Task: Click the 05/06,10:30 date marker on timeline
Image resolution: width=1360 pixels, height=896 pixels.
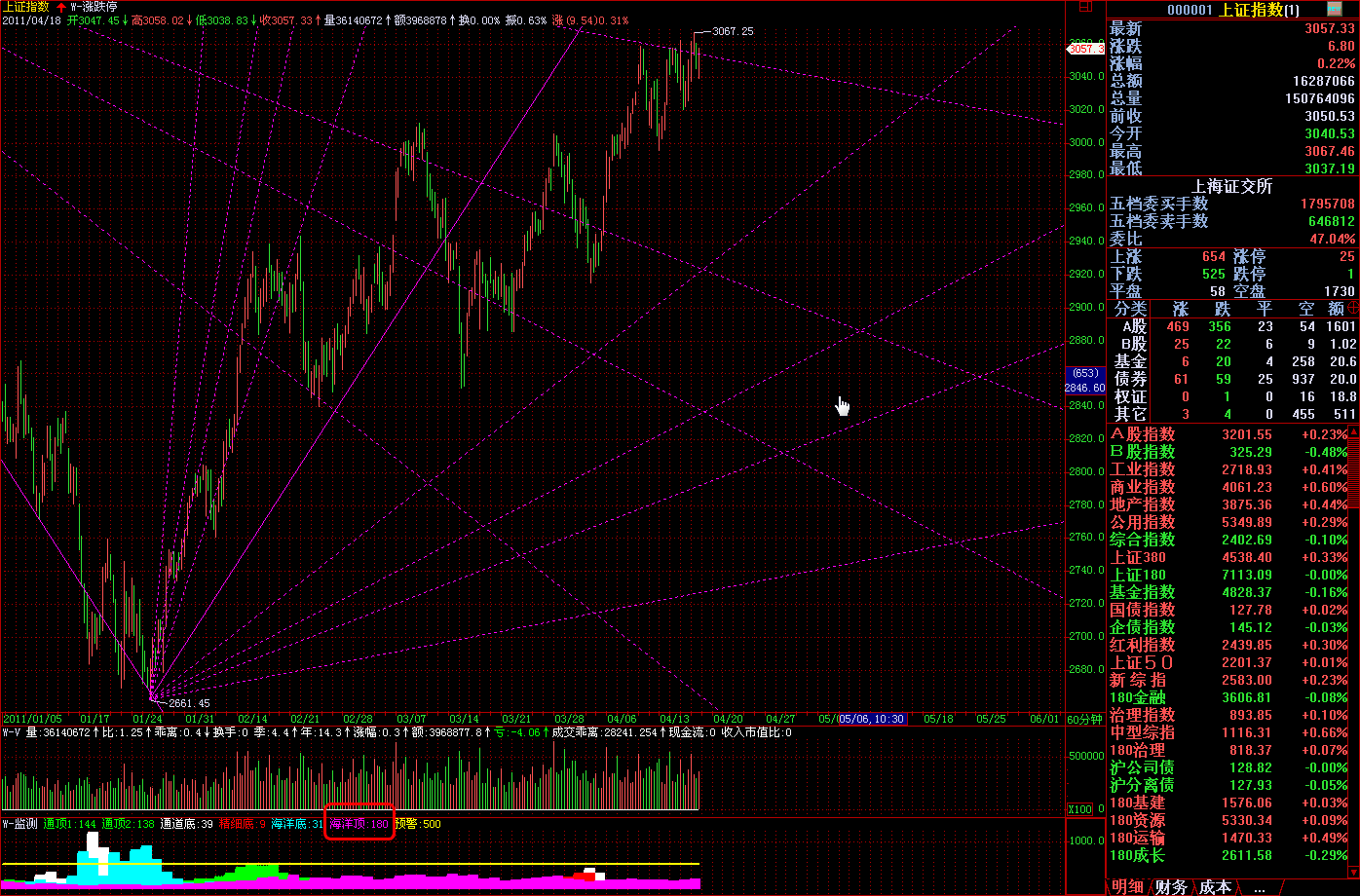Action: 872,719
